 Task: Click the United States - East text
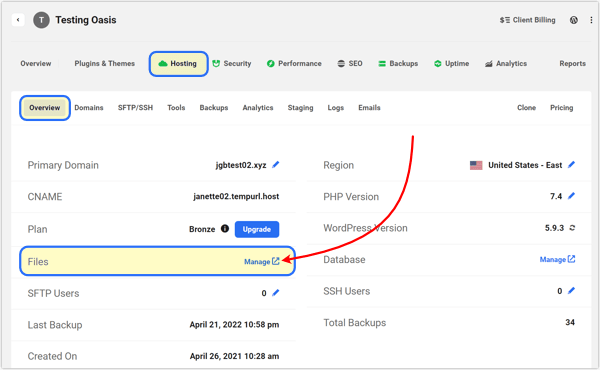tap(525, 165)
